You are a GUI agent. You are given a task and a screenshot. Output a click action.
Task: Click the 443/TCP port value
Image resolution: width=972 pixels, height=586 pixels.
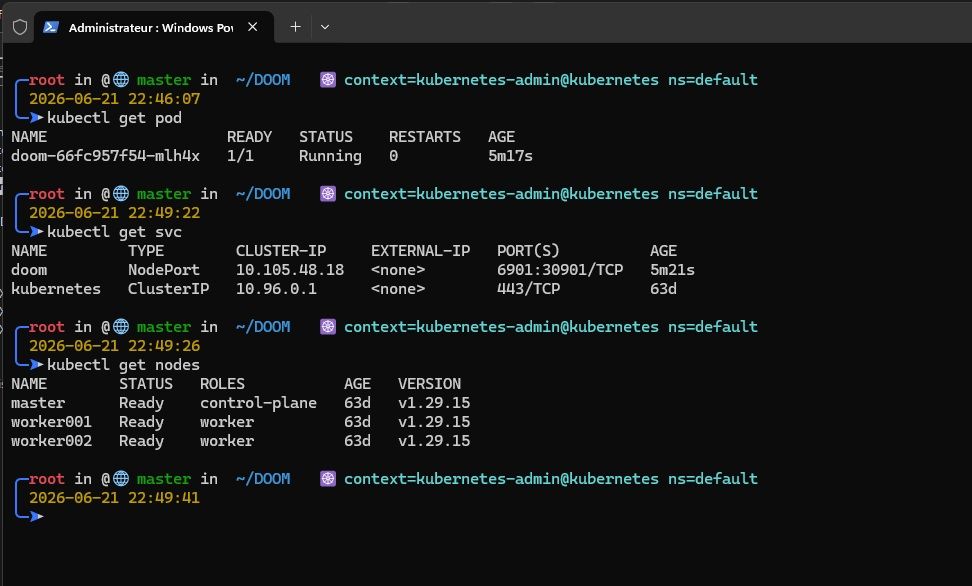528,289
